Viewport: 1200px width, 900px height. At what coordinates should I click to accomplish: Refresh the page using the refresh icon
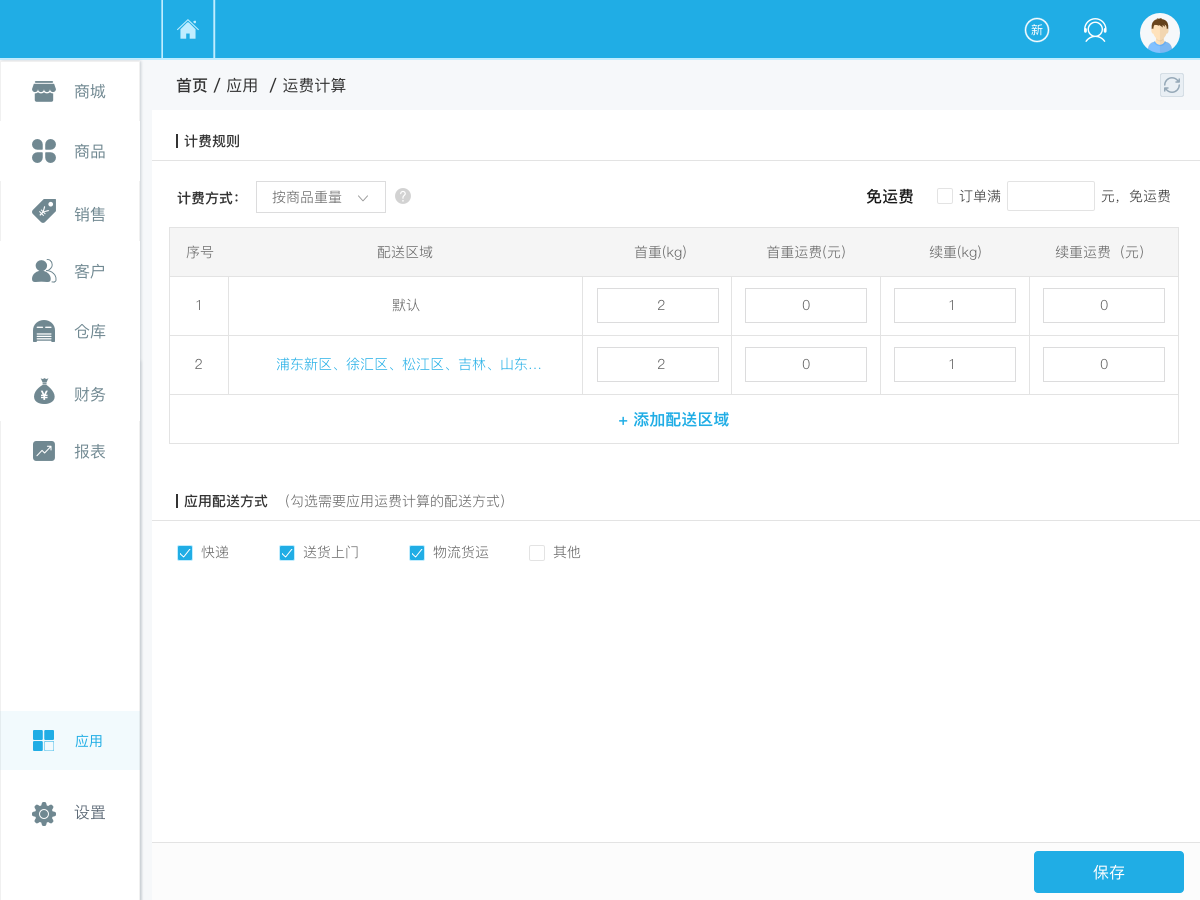point(1171,85)
